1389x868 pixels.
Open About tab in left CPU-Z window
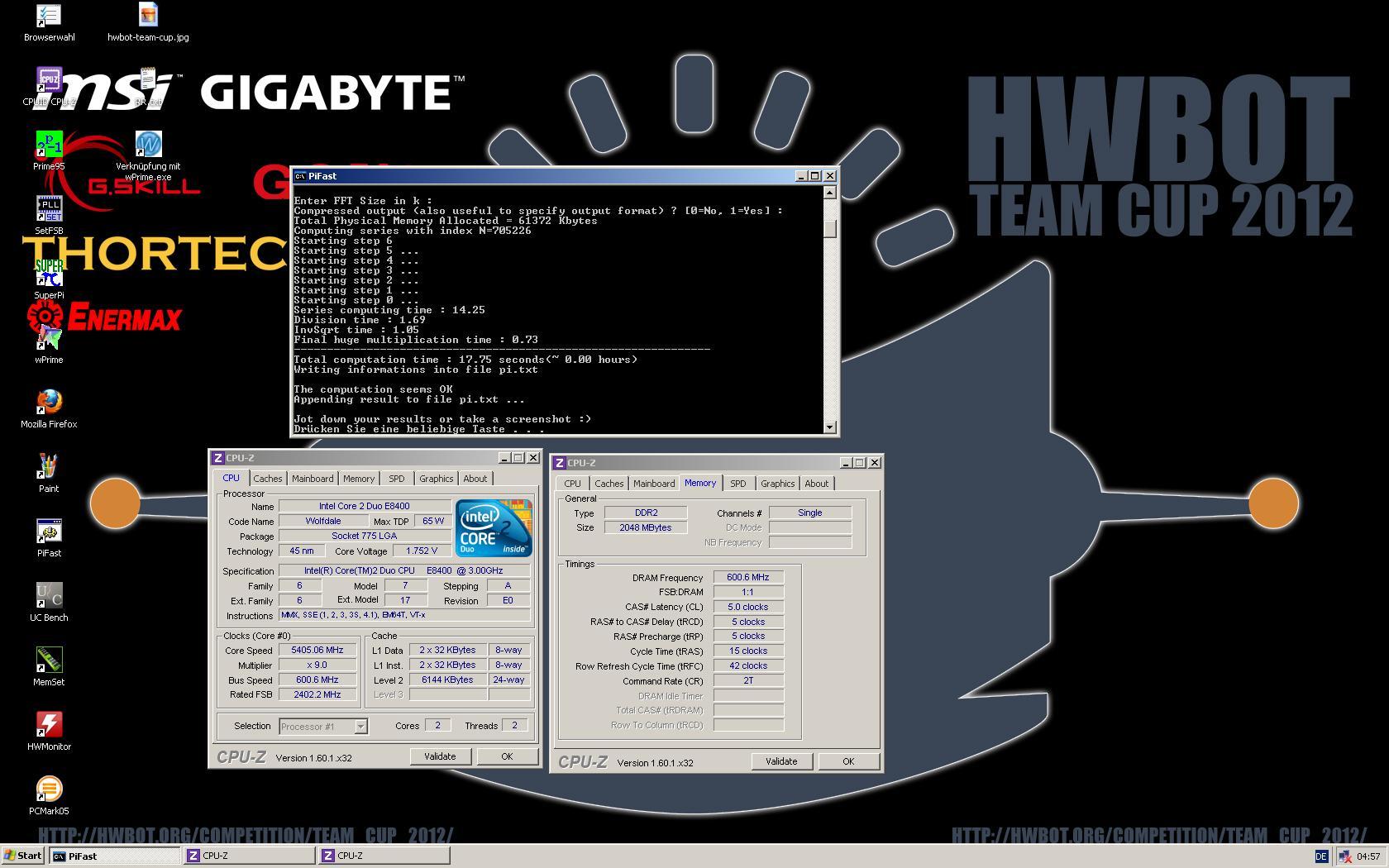point(475,479)
